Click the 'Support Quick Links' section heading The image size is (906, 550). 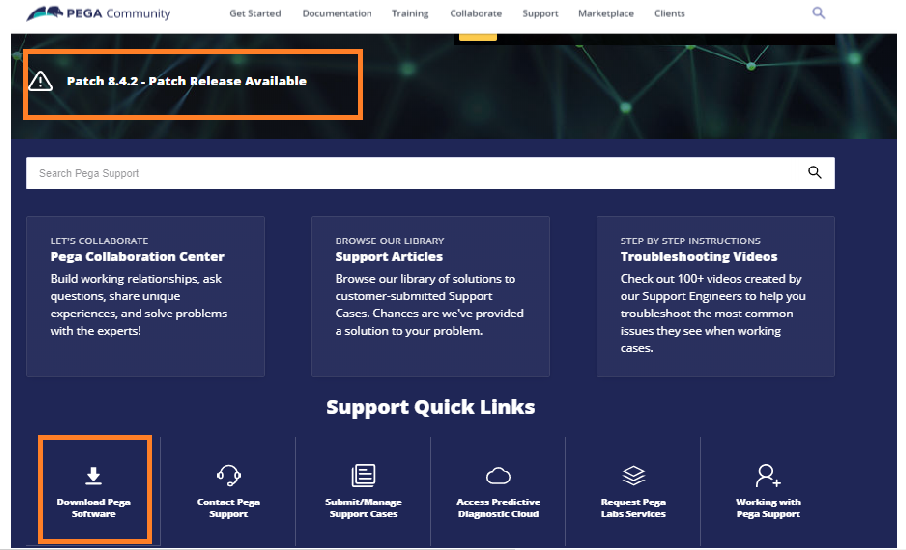(x=430, y=407)
